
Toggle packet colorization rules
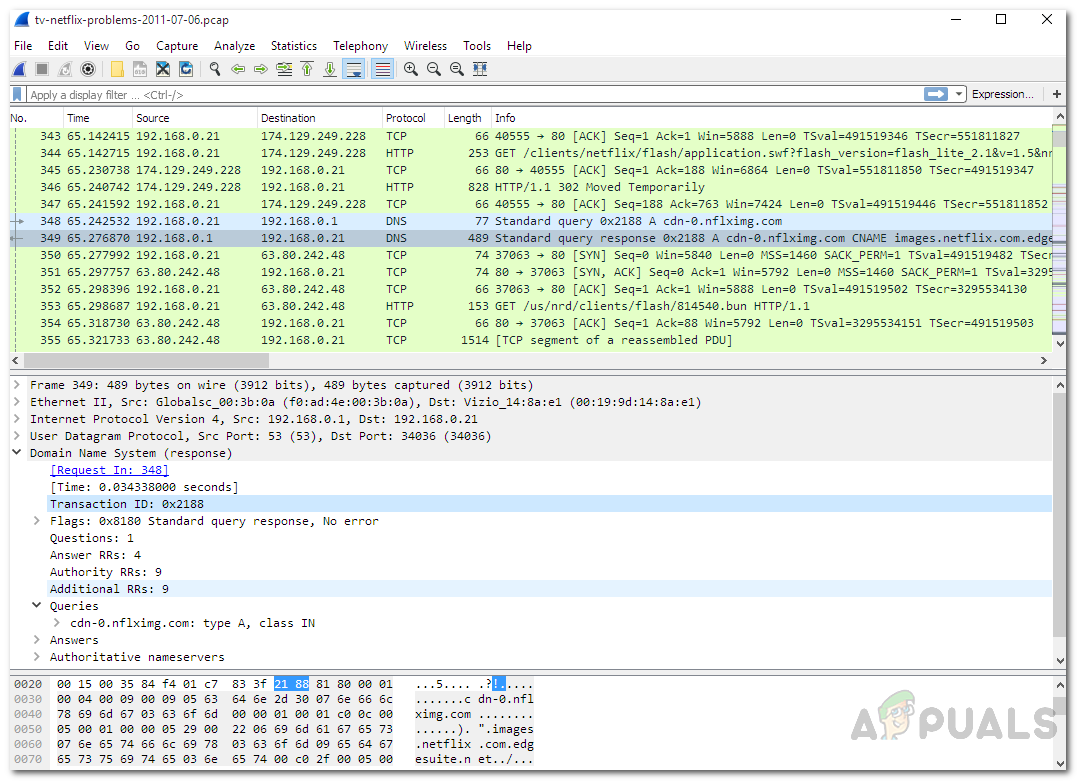coord(381,69)
